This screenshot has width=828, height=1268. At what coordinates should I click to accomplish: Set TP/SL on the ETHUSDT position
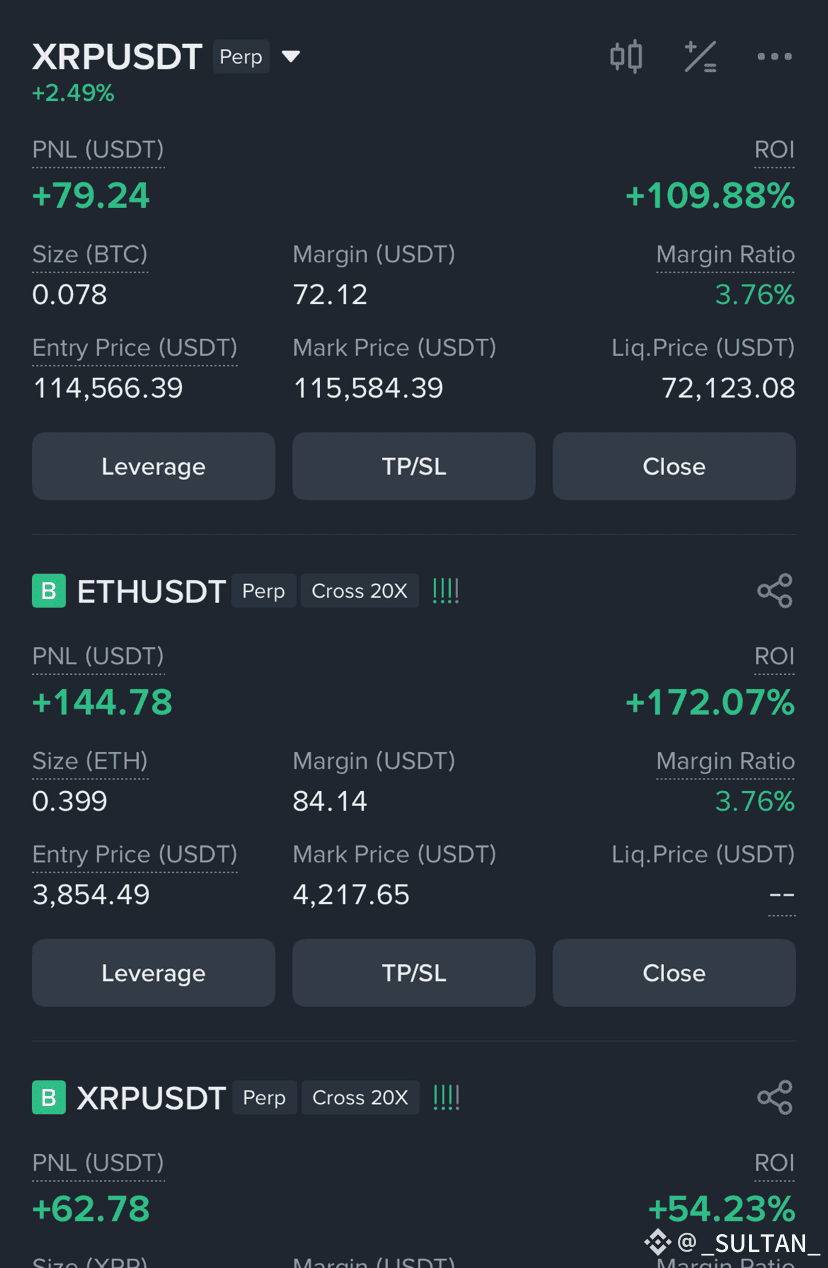tap(414, 972)
